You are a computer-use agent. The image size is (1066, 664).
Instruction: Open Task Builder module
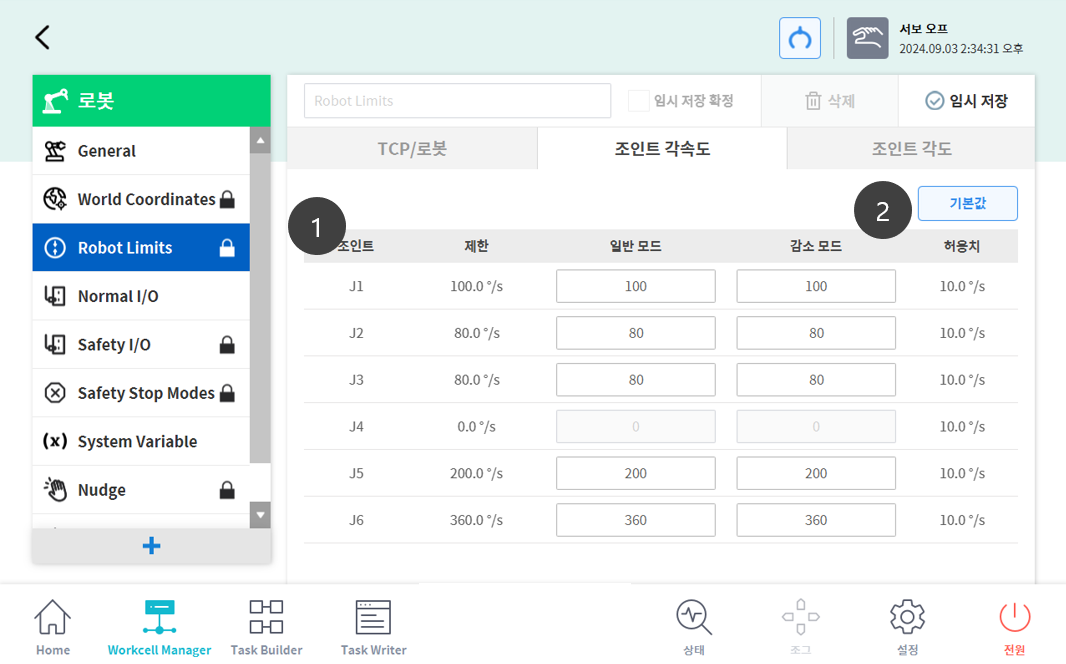click(266, 628)
